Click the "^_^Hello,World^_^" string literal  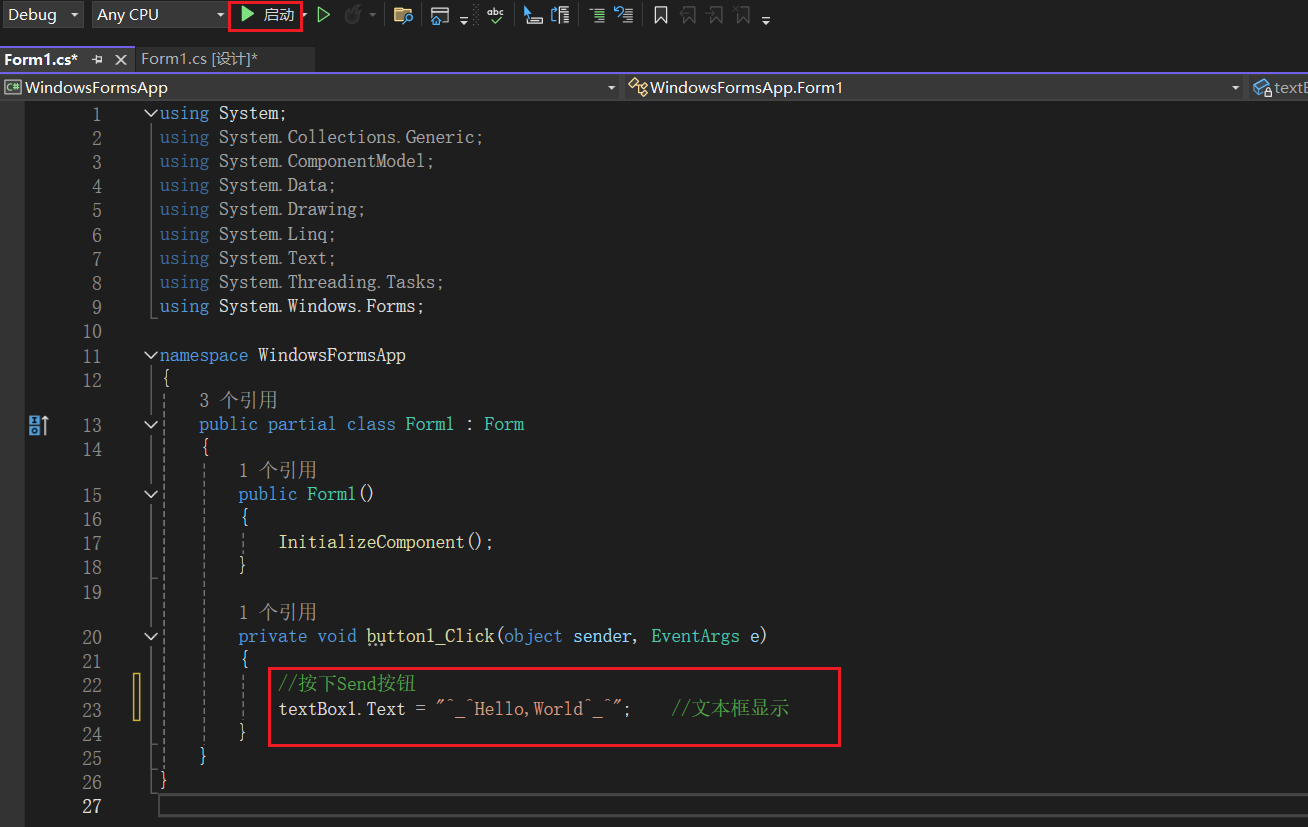[530, 709]
